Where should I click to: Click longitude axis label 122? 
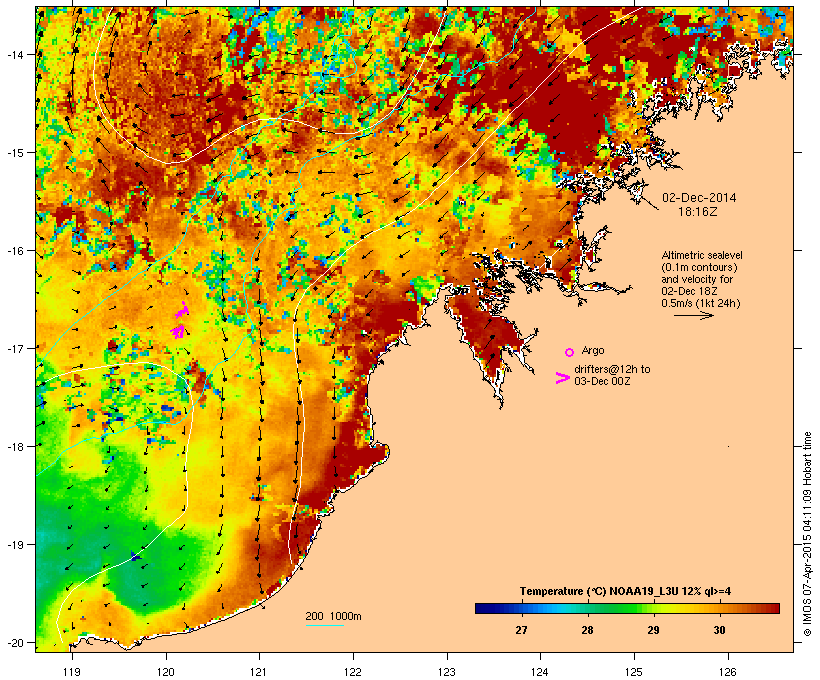point(353,672)
